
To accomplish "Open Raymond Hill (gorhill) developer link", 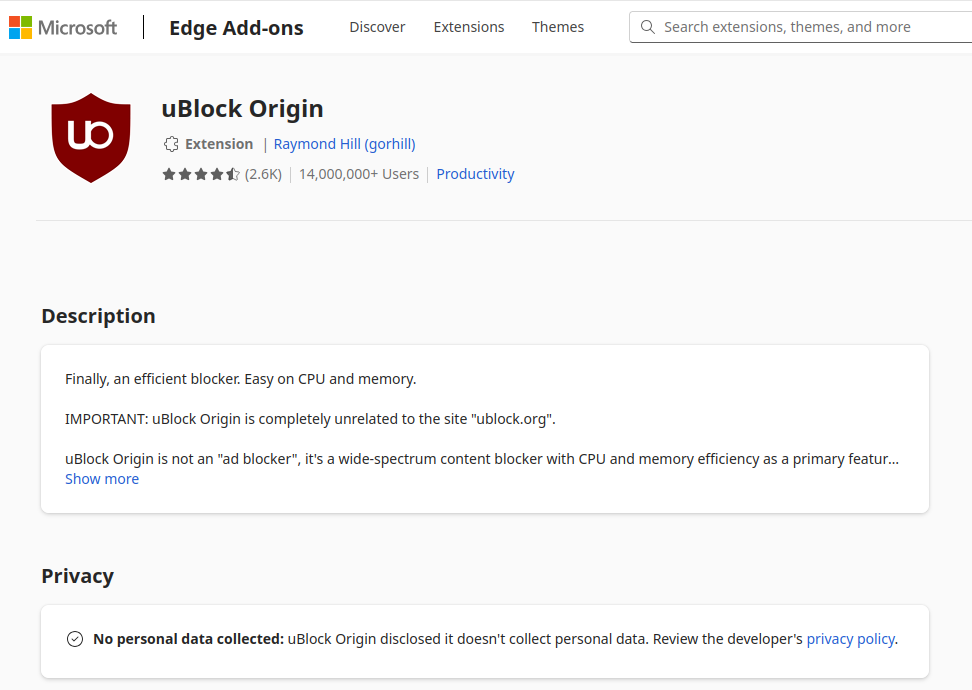I will (x=345, y=144).
